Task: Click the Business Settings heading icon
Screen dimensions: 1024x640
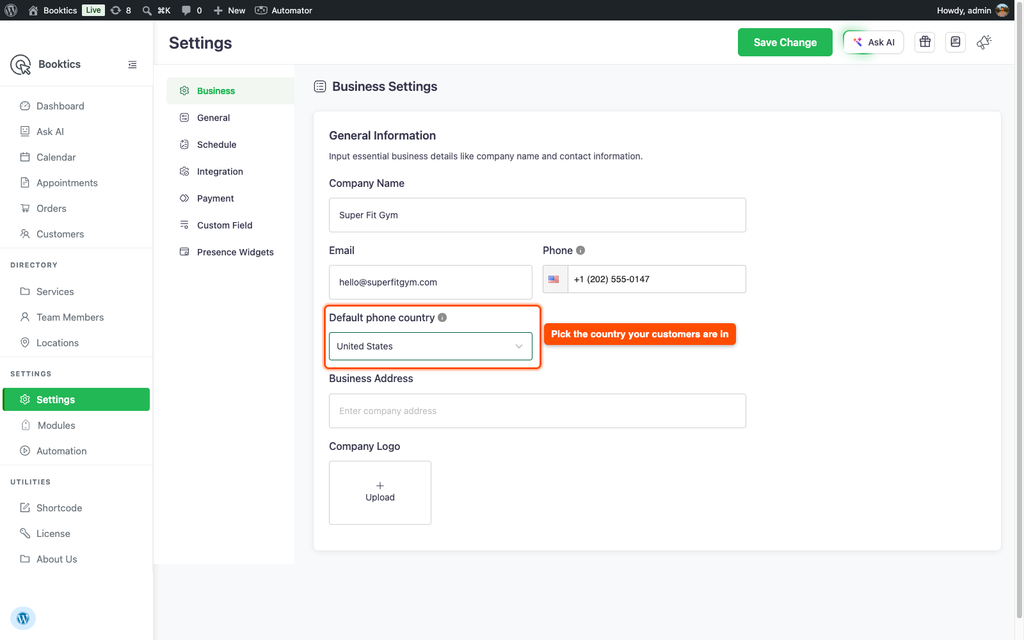Action: coord(320,86)
